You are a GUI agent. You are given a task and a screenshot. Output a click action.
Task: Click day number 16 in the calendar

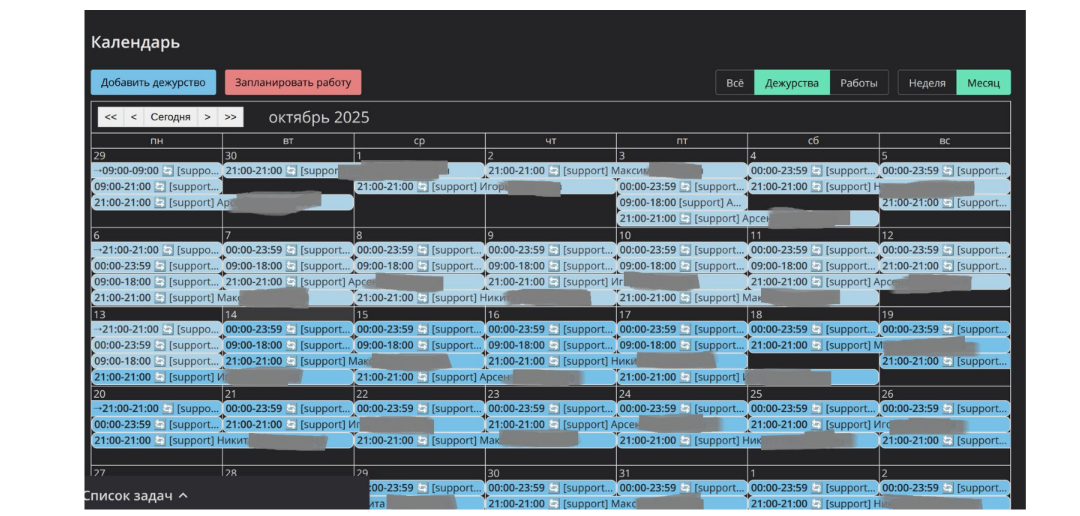(x=495, y=315)
